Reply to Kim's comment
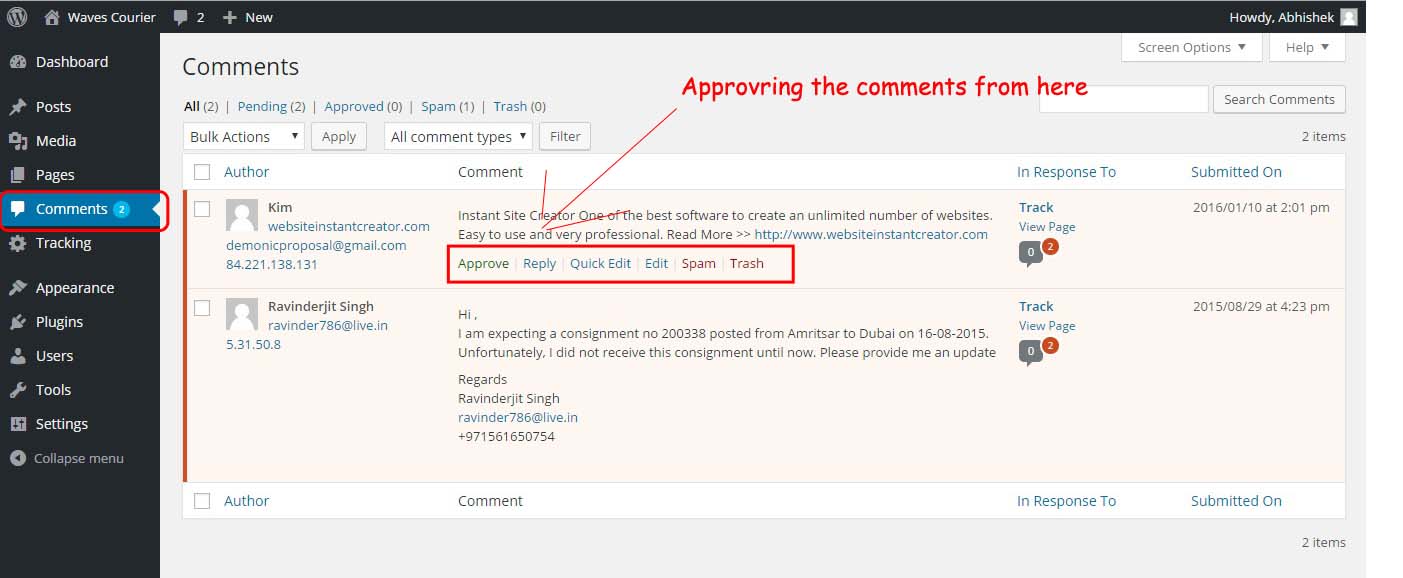This screenshot has height=578, width=1403. click(x=539, y=263)
